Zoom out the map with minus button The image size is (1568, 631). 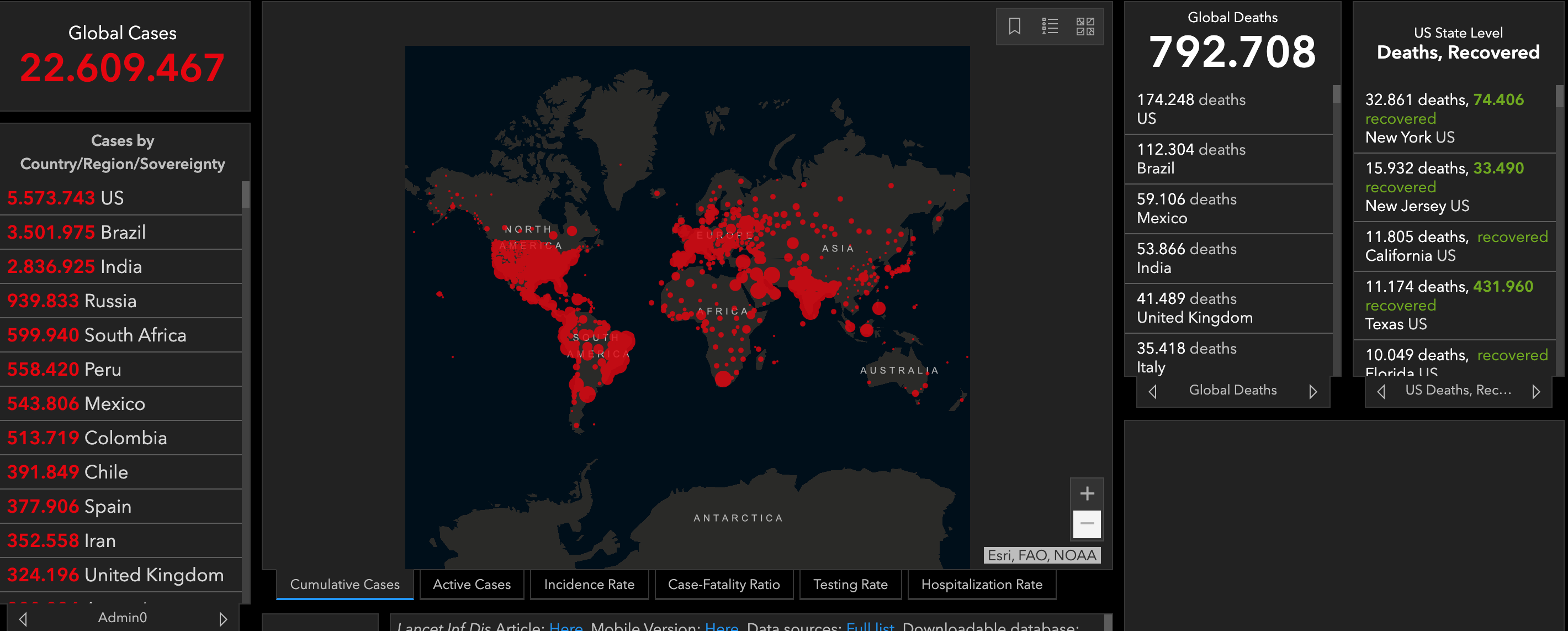[1087, 524]
